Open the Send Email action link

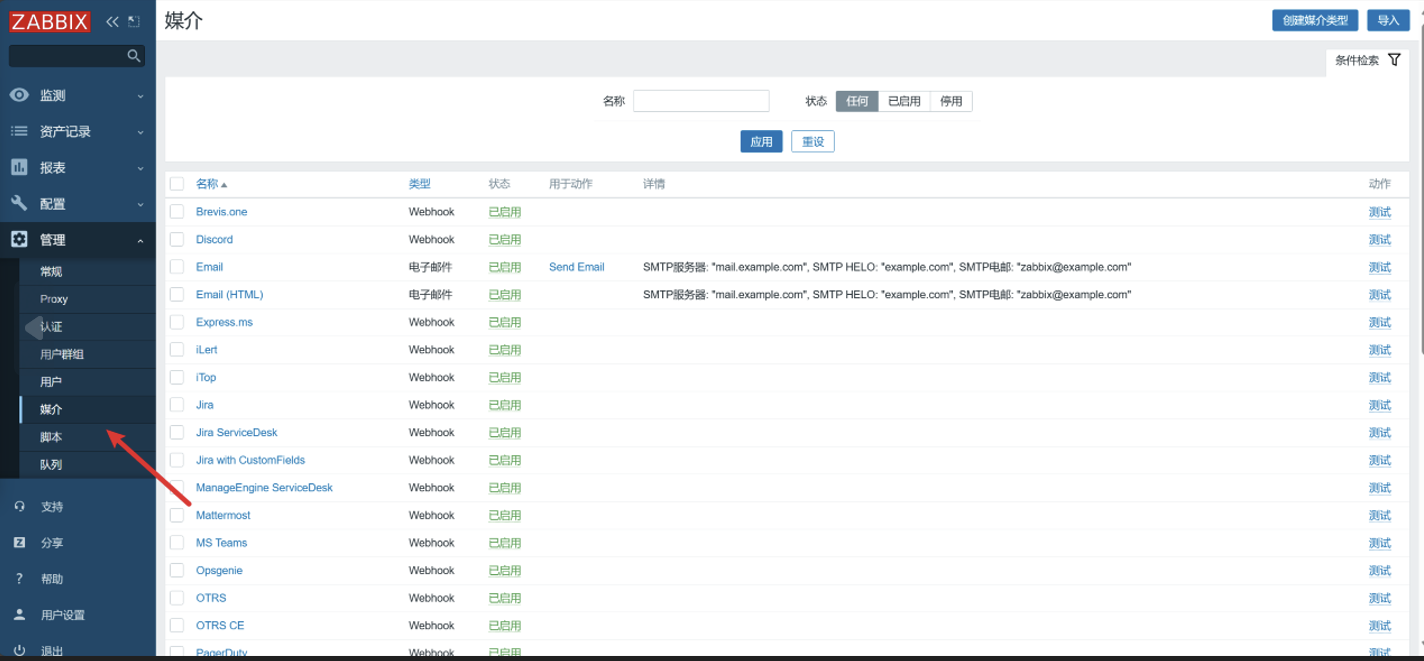click(x=577, y=267)
